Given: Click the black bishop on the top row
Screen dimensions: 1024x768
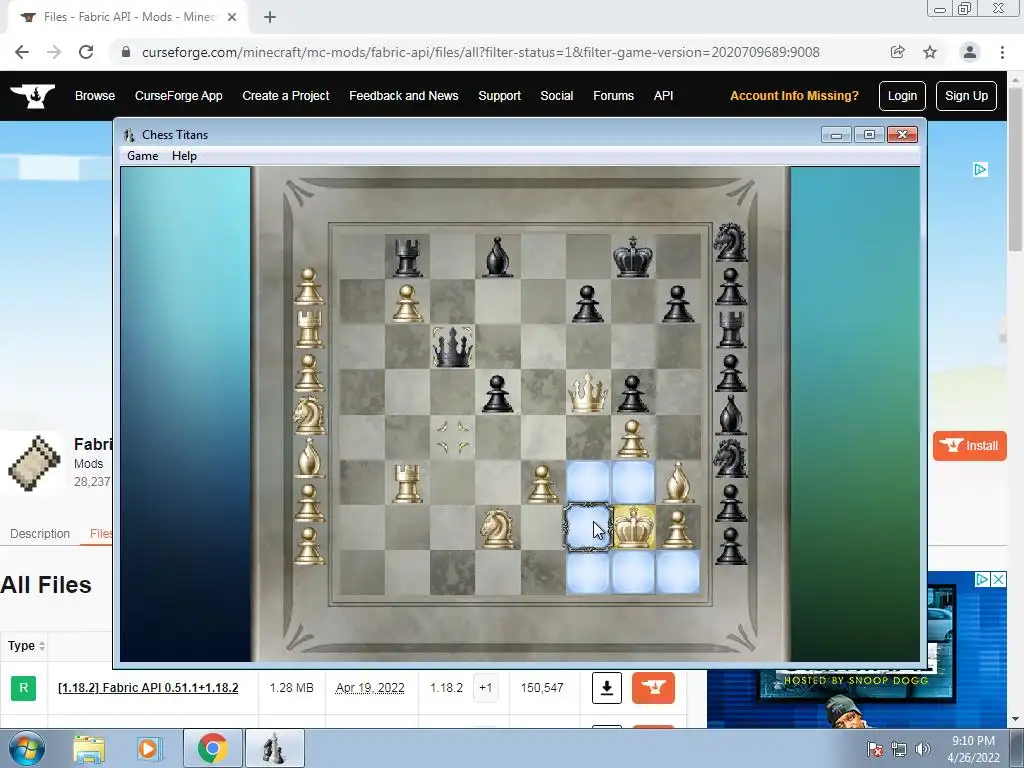Looking at the screenshot, I should (498, 257).
